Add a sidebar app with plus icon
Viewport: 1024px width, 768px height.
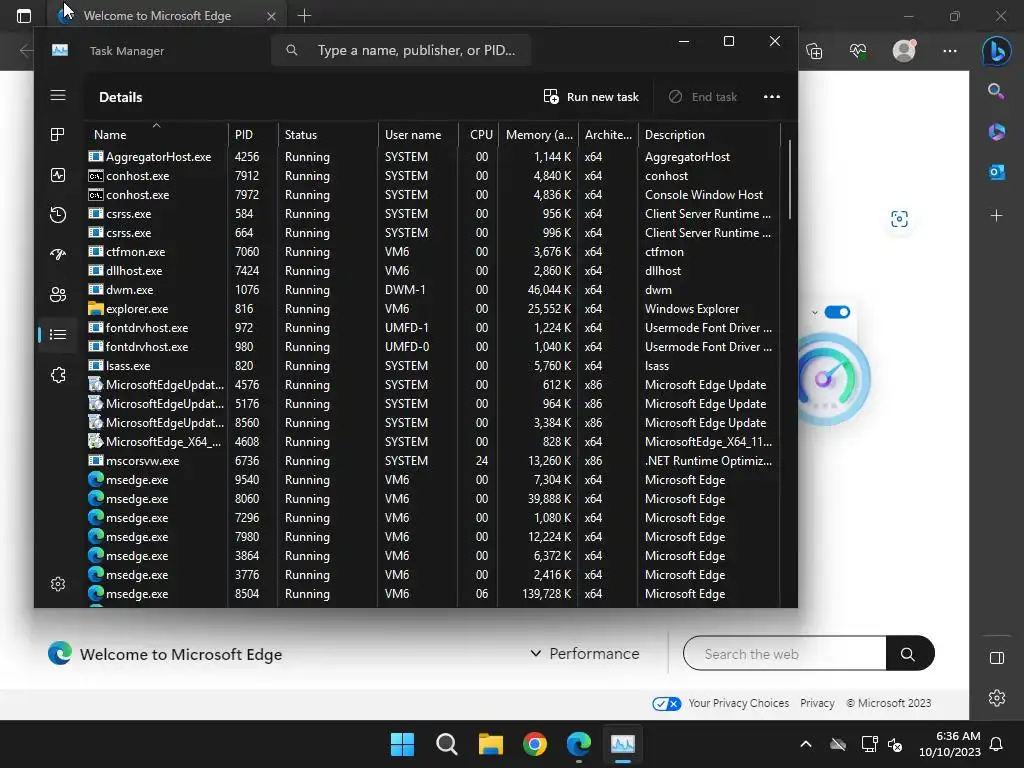[x=996, y=216]
